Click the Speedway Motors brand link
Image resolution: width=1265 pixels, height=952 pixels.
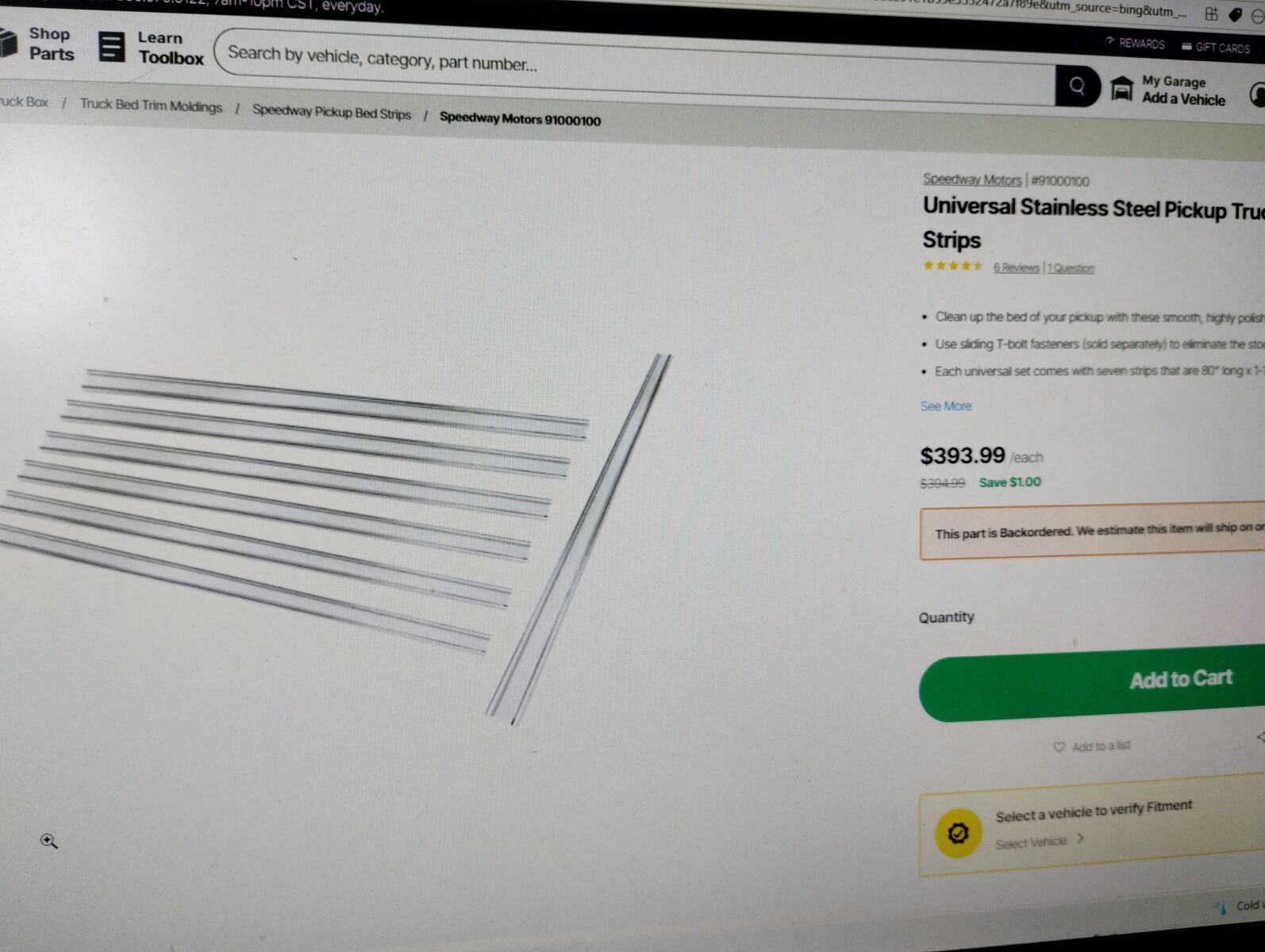coord(972,179)
